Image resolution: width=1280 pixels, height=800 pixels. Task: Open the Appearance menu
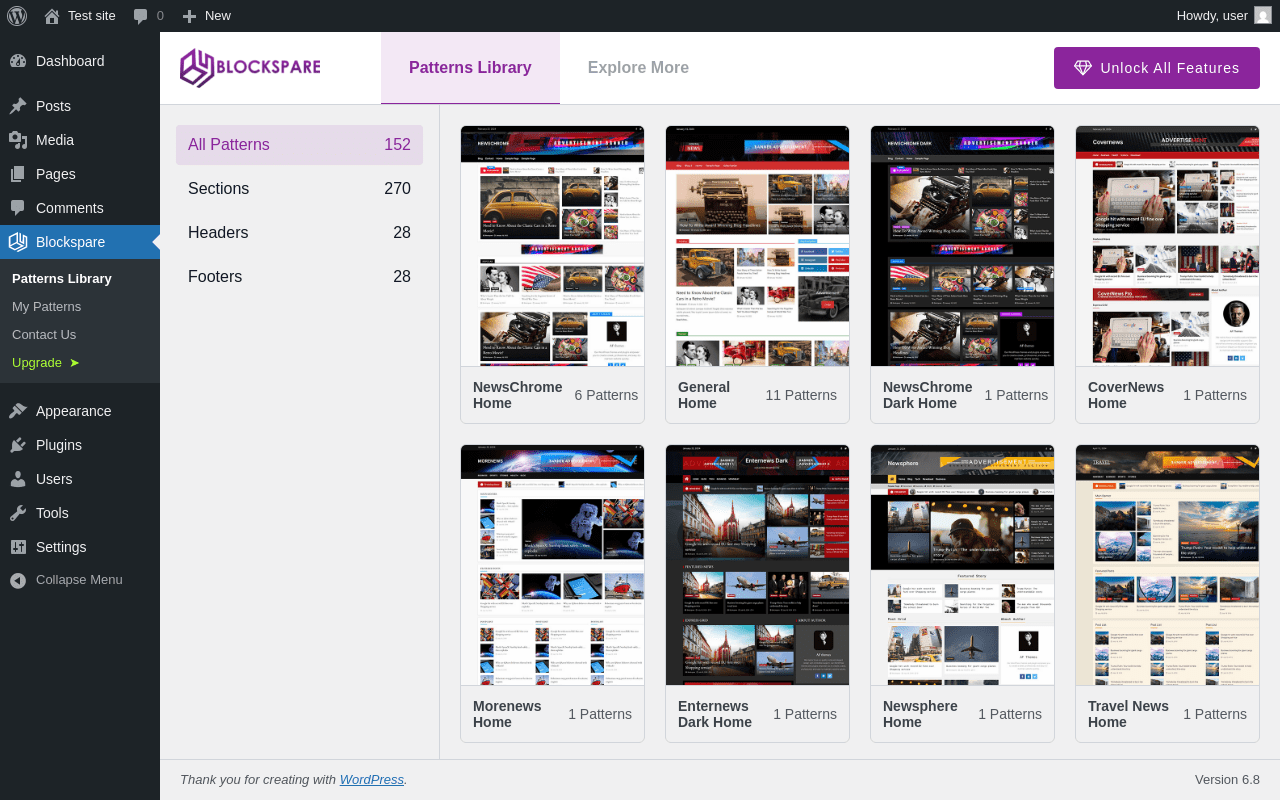click(x=73, y=411)
